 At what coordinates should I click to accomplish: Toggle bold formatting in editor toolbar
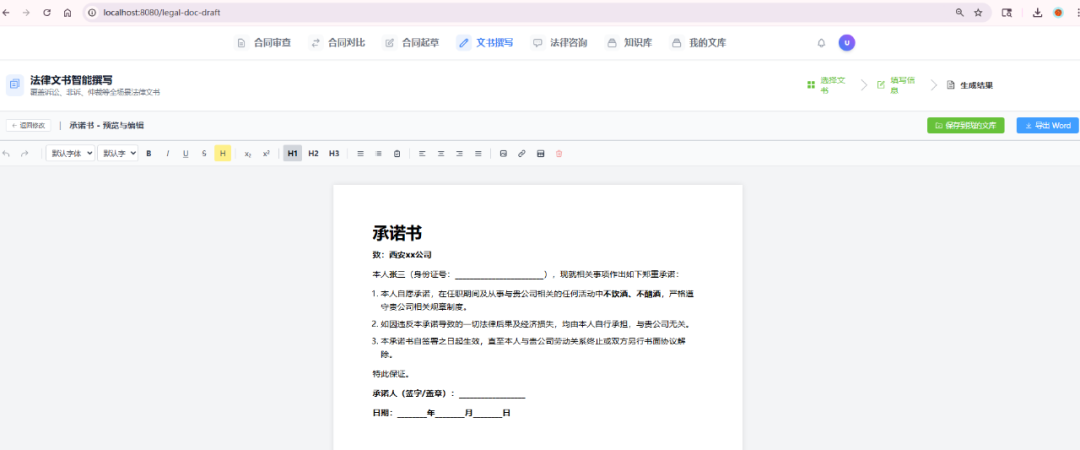(149, 153)
